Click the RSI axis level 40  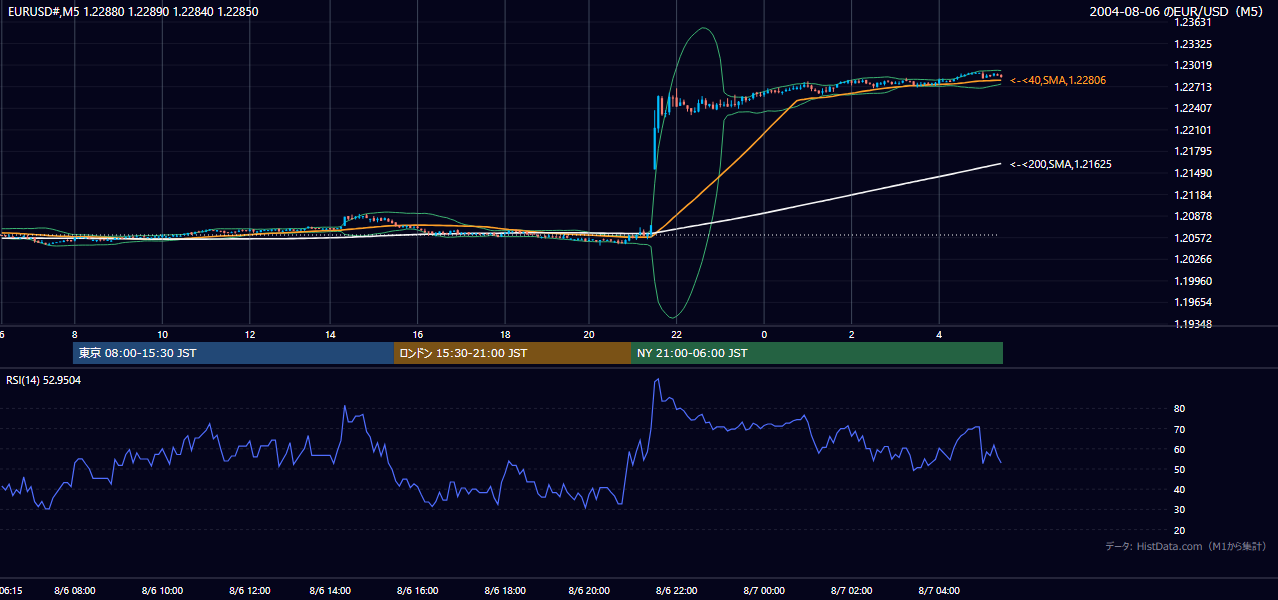[1179, 489]
